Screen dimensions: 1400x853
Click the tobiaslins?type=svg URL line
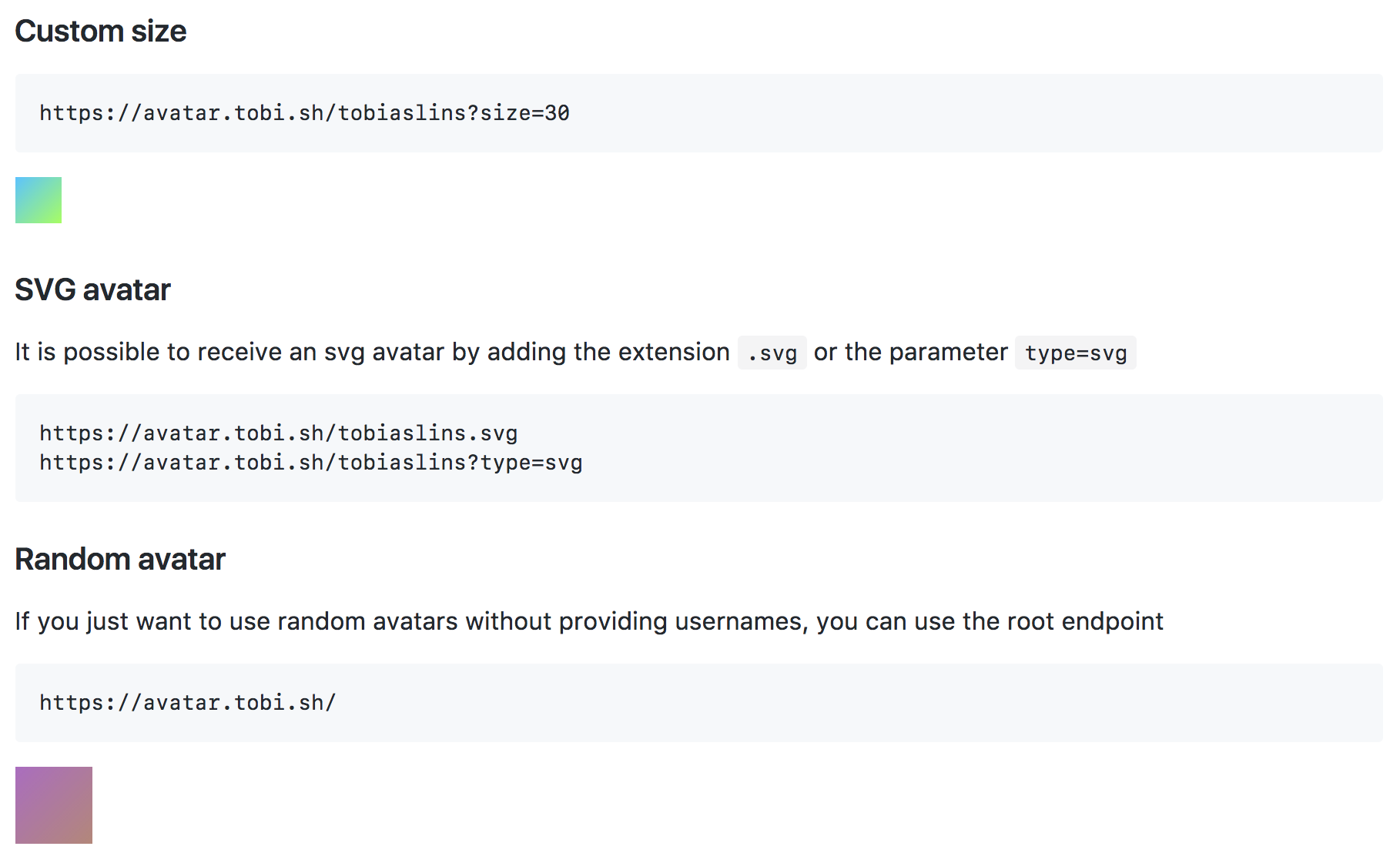pos(310,463)
